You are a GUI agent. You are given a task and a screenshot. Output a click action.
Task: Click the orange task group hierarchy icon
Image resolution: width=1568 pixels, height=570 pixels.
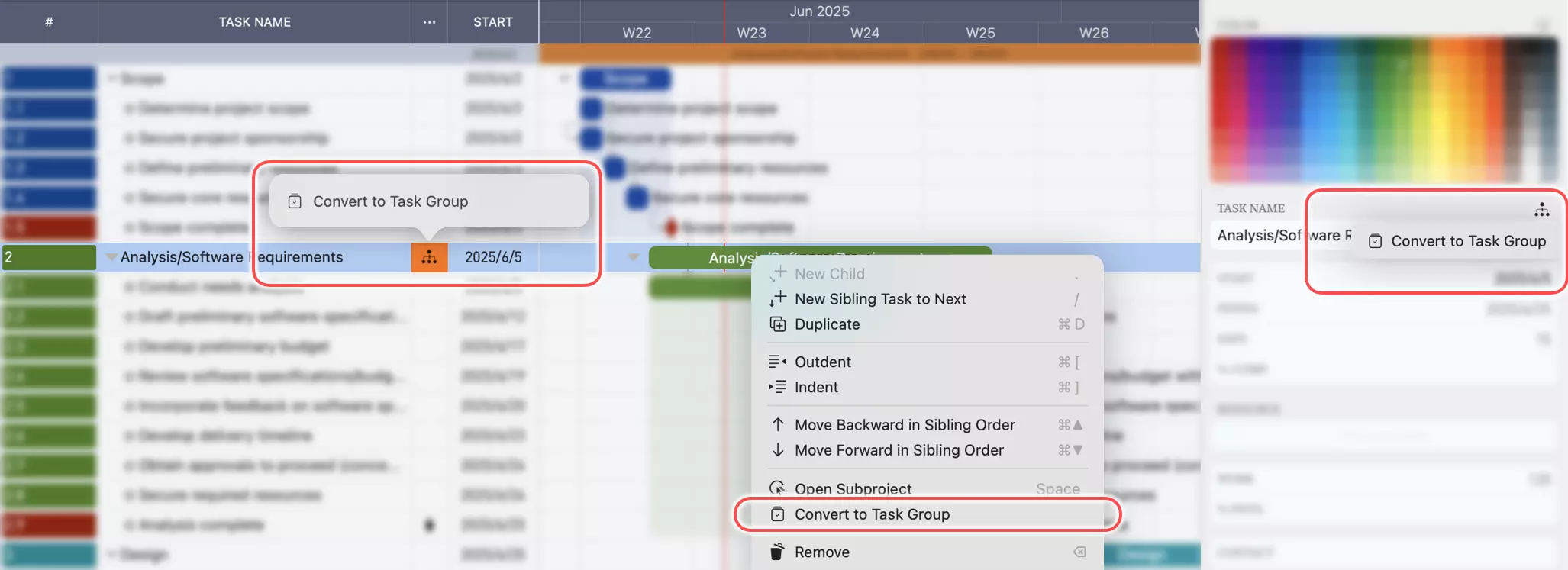coord(429,258)
